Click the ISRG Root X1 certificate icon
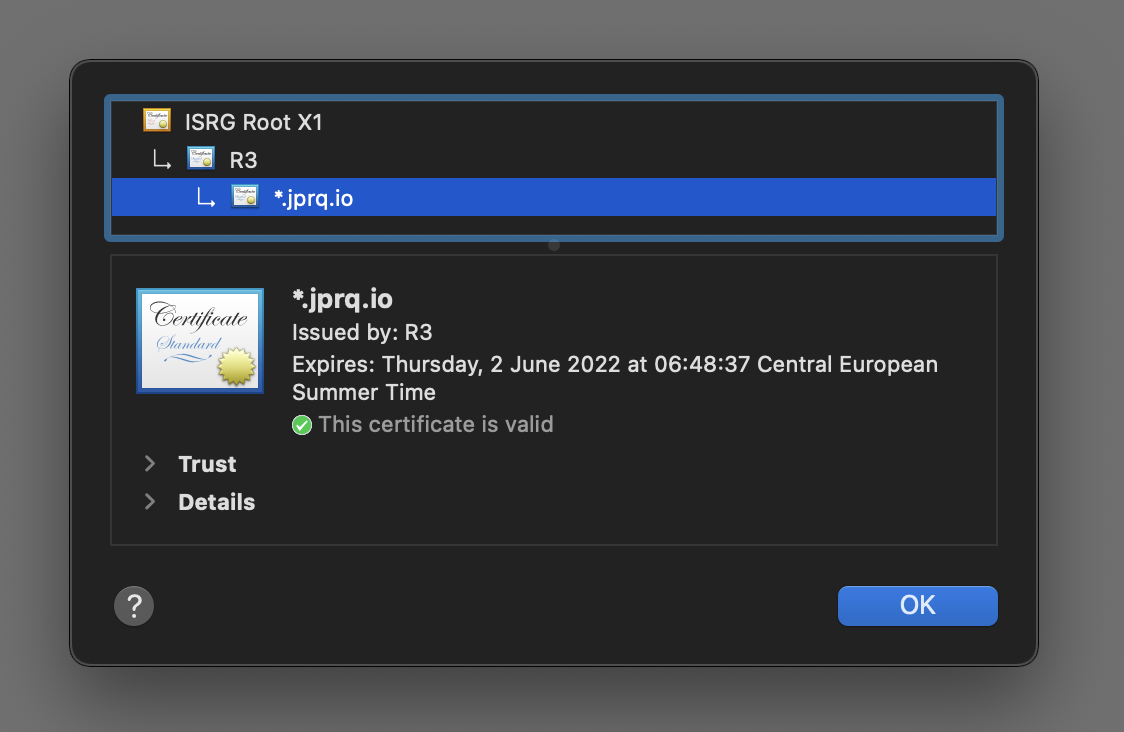This screenshot has height=732, width=1124. point(157,121)
